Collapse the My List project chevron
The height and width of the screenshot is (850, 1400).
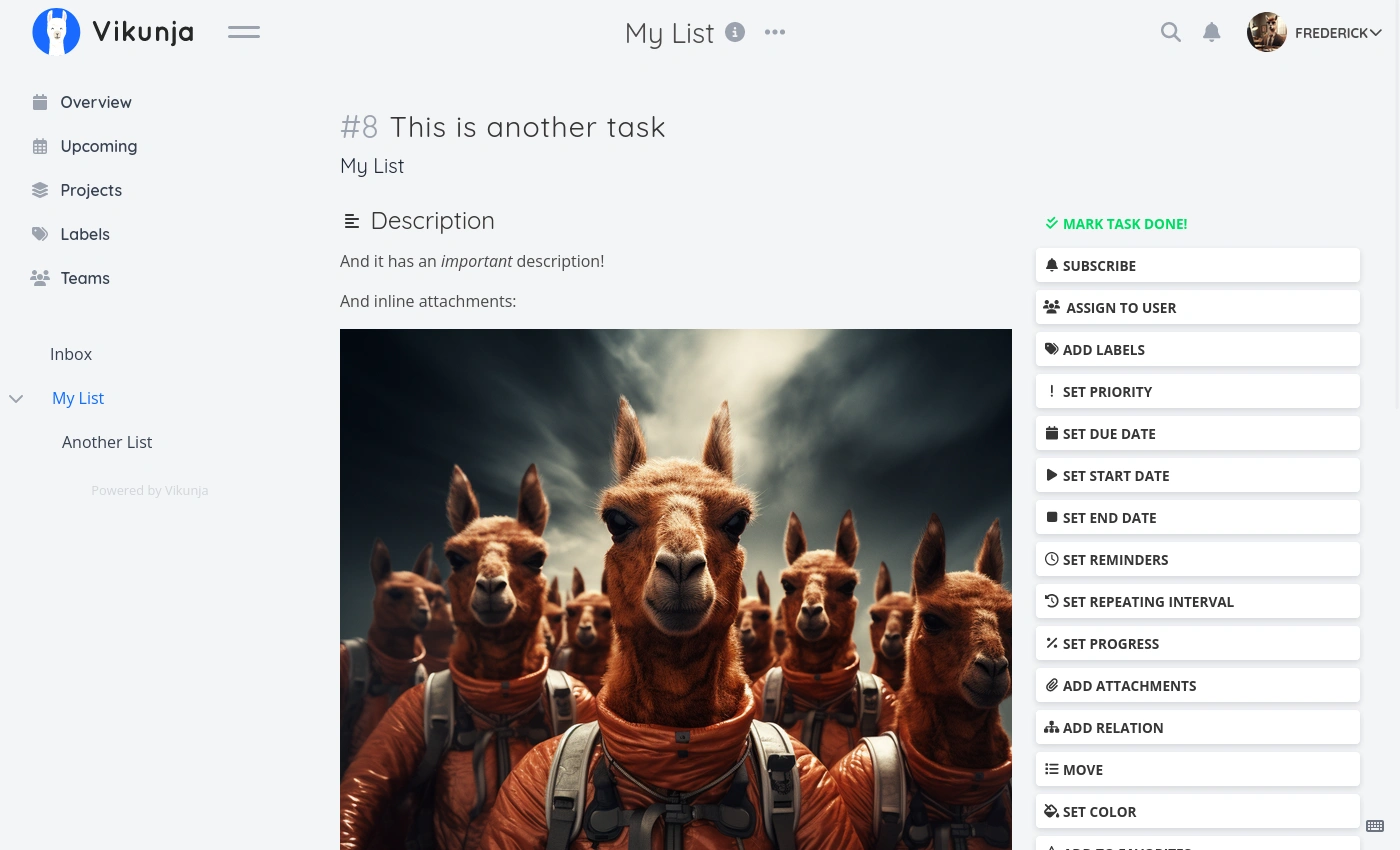tap(16, 398)
